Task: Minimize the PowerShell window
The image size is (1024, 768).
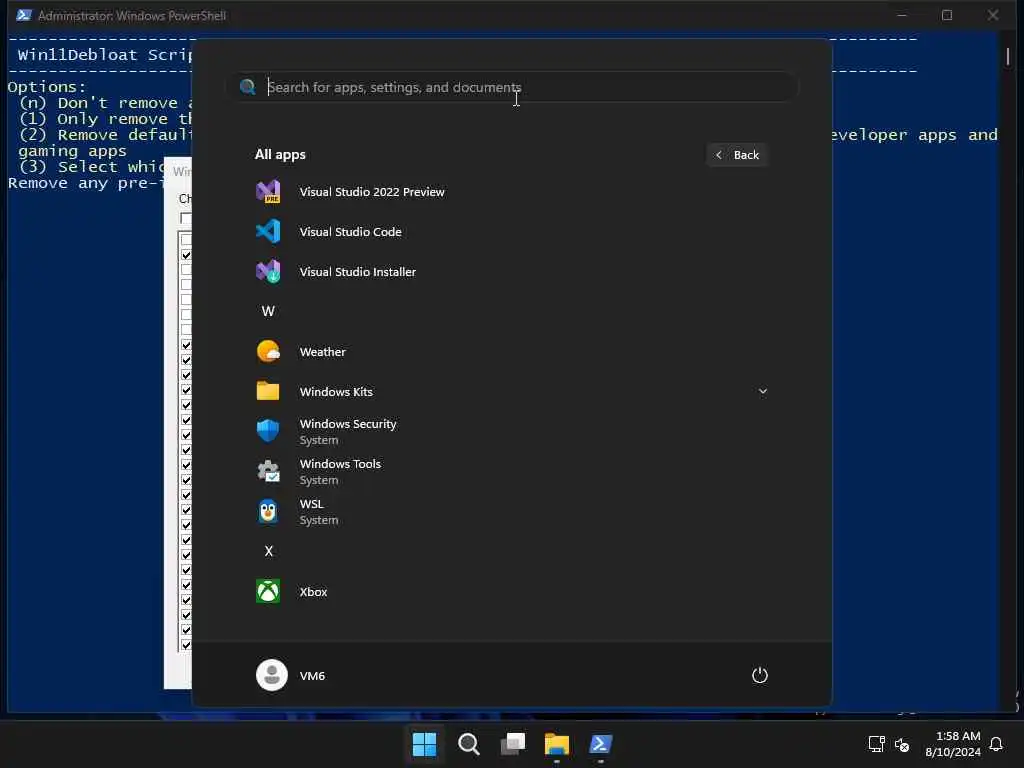Action: pyautogui.click(x=902, y=15)
